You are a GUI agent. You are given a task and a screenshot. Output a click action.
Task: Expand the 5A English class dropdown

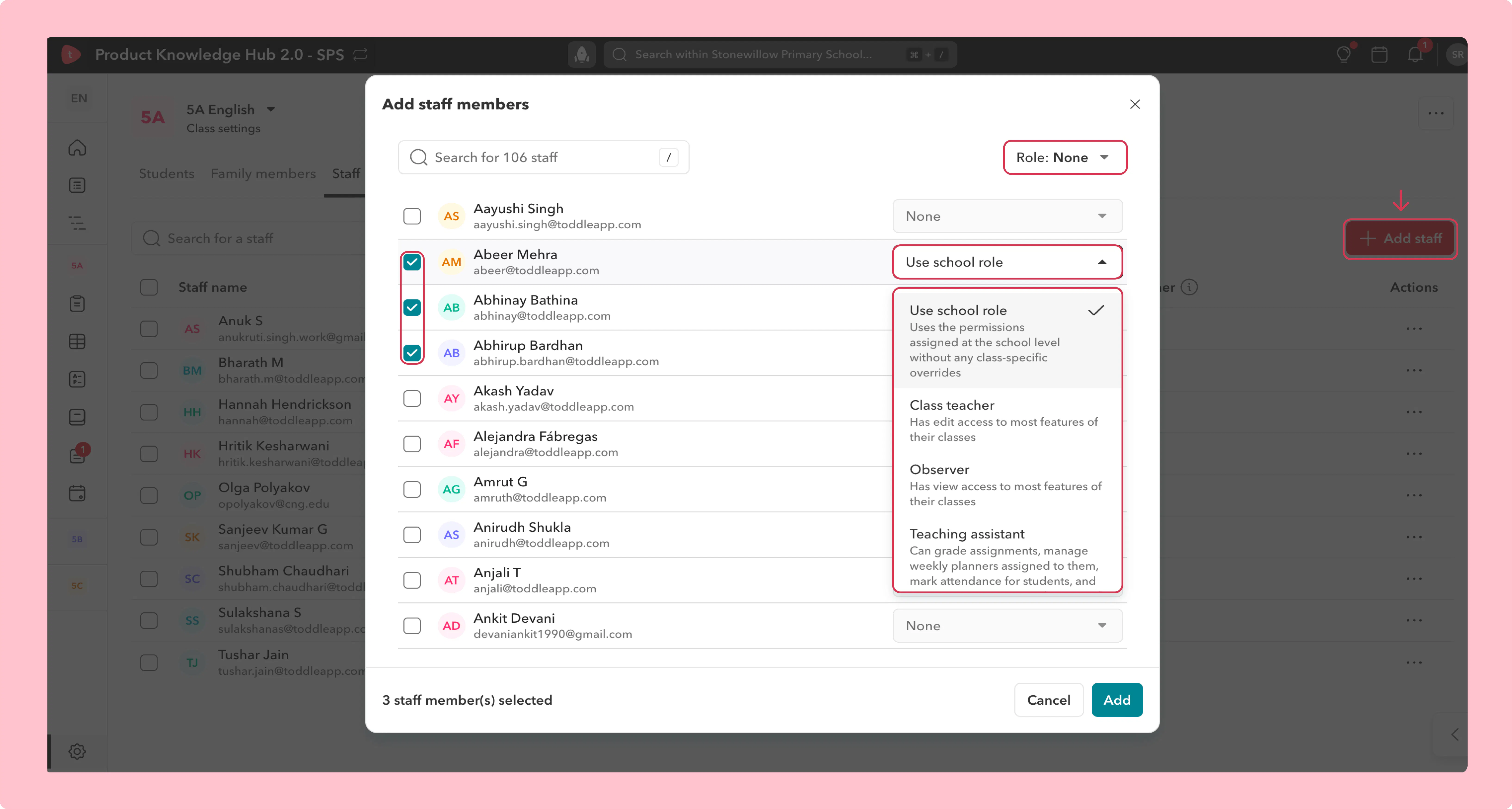point(271,110)
